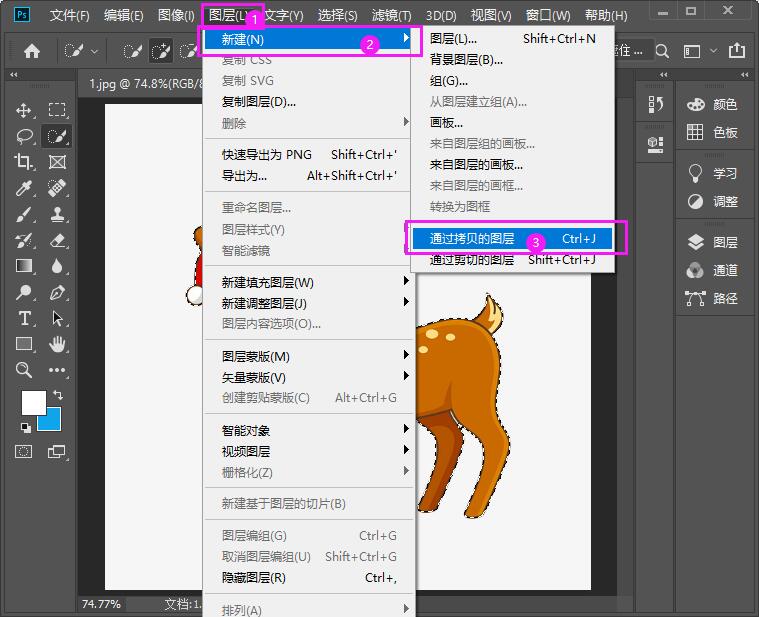Expand the 视频图层 submenu
759x617 pixels.
[x=309, y=451]
